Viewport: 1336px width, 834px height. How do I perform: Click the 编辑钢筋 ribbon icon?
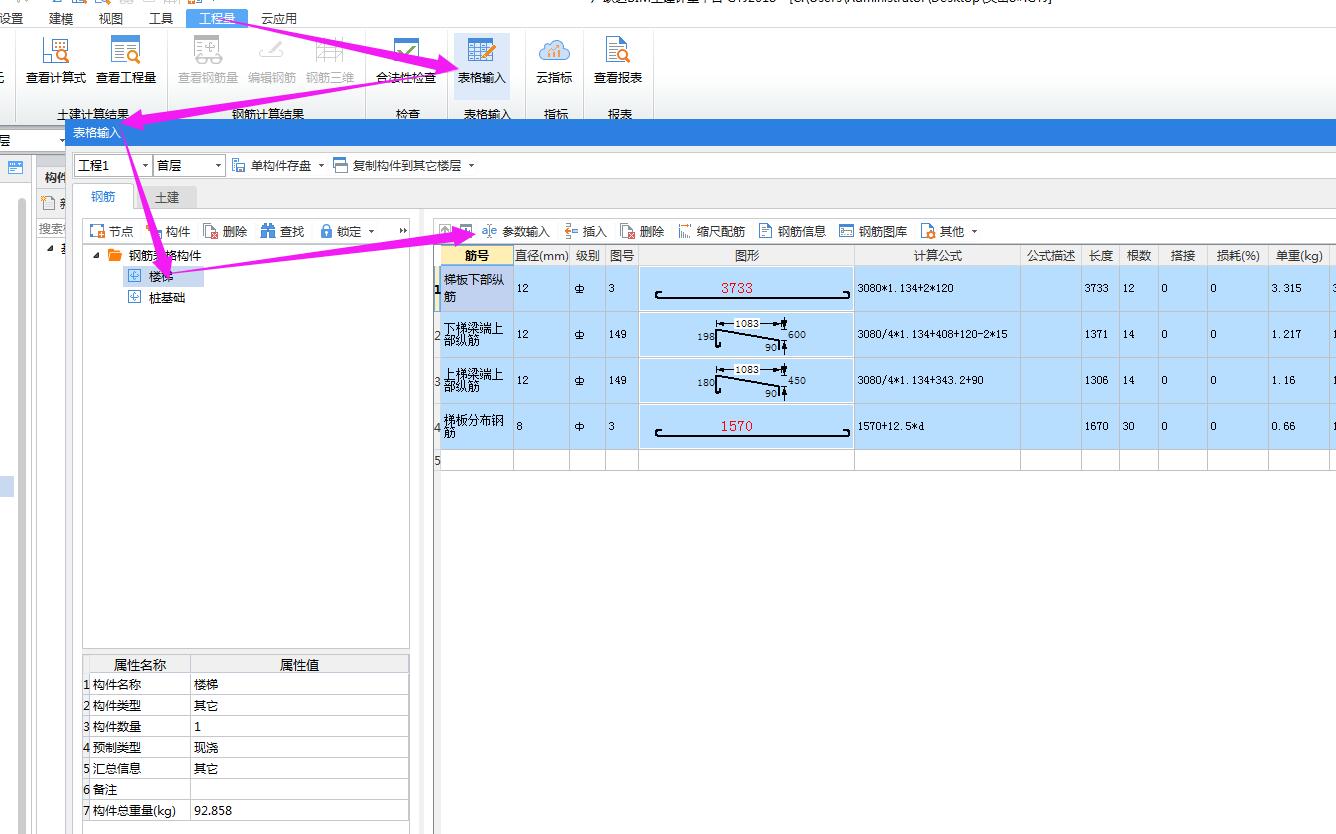[x=272, y=60]
